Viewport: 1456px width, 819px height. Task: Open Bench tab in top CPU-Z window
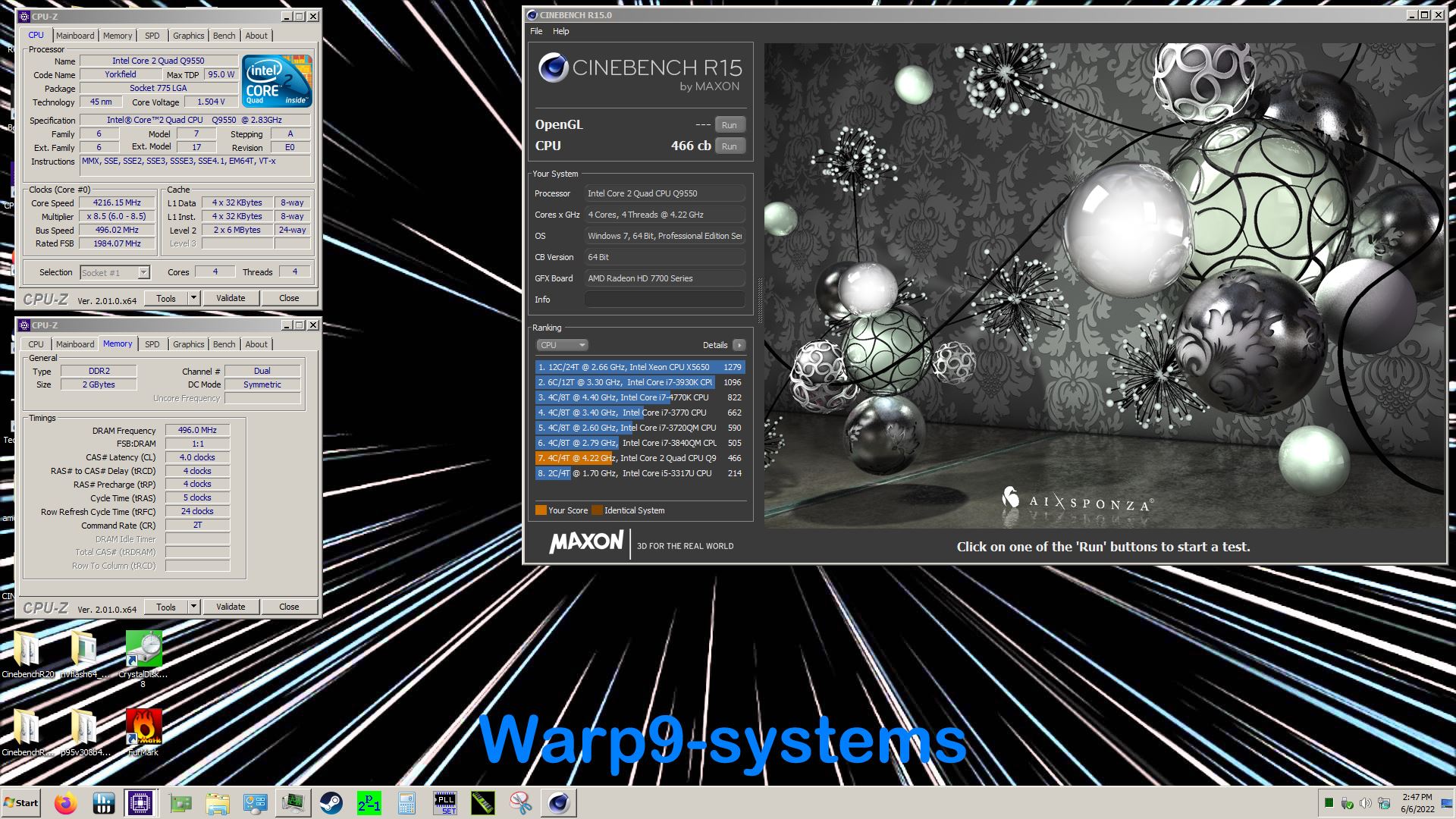(x=224, y=36)
